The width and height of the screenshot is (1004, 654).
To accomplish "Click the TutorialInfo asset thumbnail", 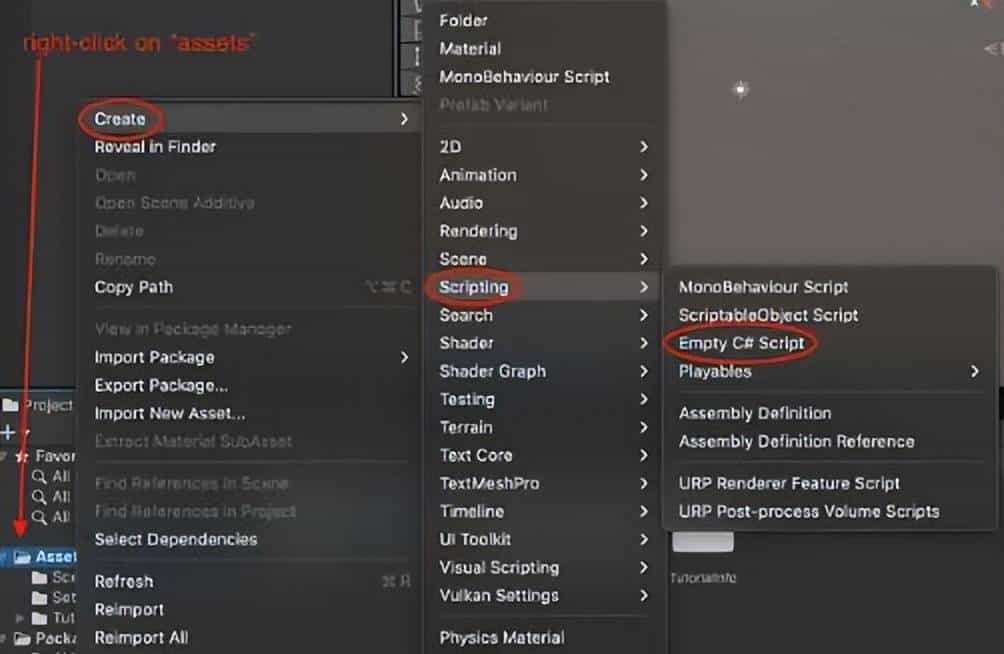I will pyautogui.click(x=702, y=542).
